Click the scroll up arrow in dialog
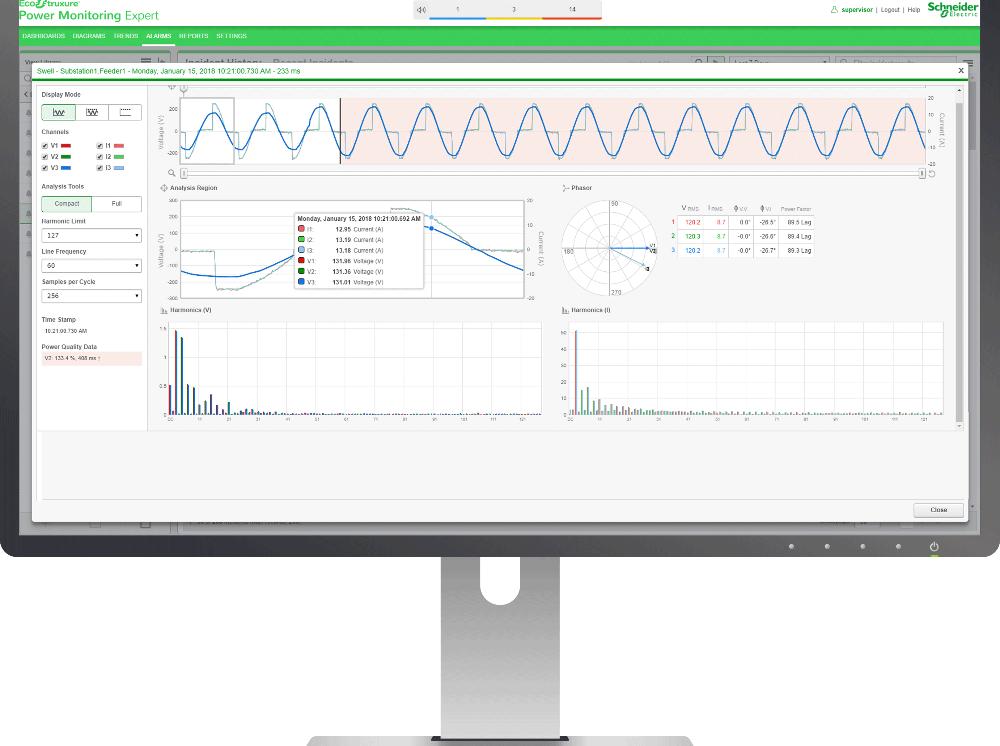Image resolution: width=1000 pixels, height=746 pixels. [x=959, y=91]
